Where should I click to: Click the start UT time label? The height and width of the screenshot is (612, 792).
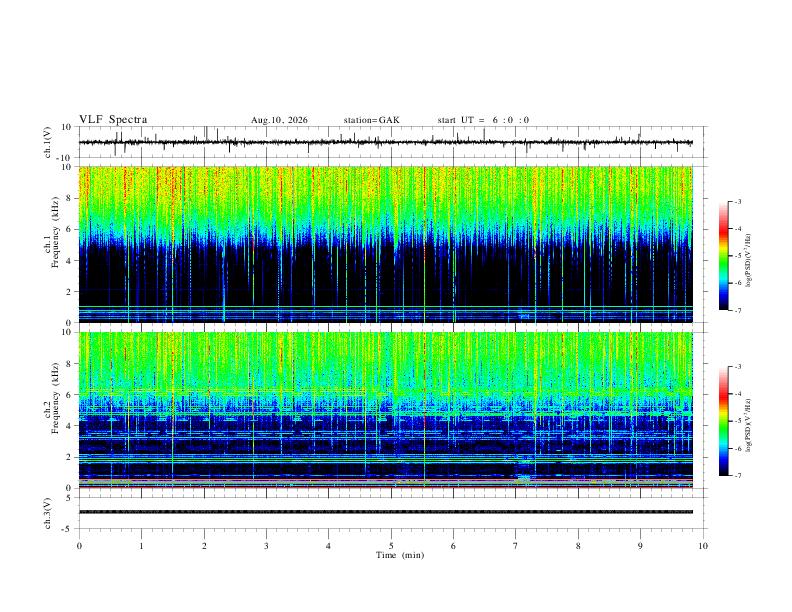pos(483,120)
